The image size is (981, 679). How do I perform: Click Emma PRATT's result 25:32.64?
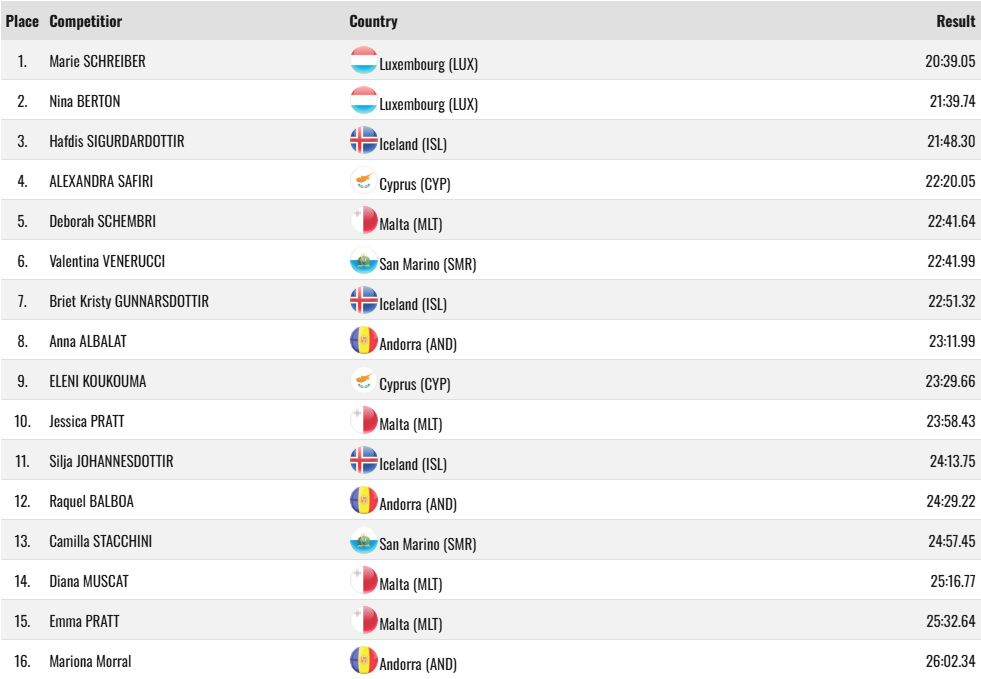pos(950,621)
